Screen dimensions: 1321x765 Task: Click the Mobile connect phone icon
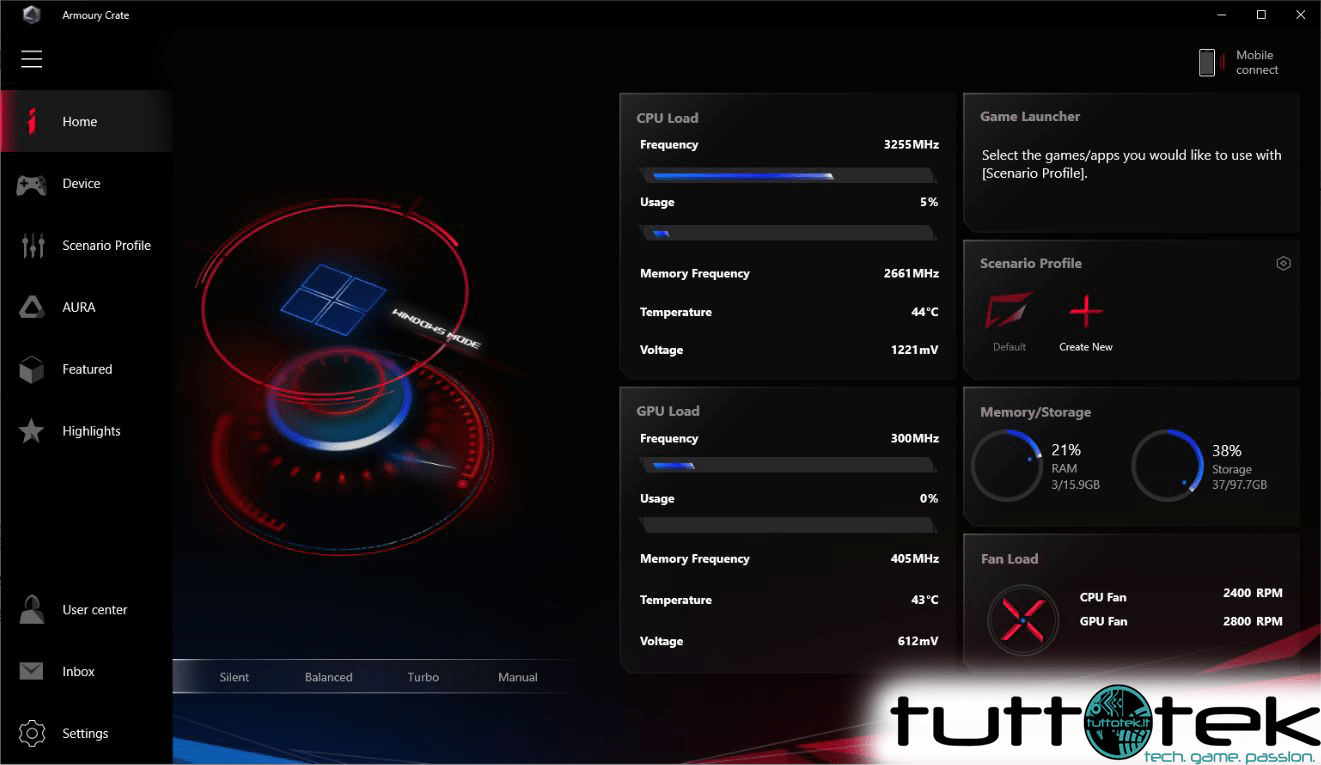(1207, 63)
